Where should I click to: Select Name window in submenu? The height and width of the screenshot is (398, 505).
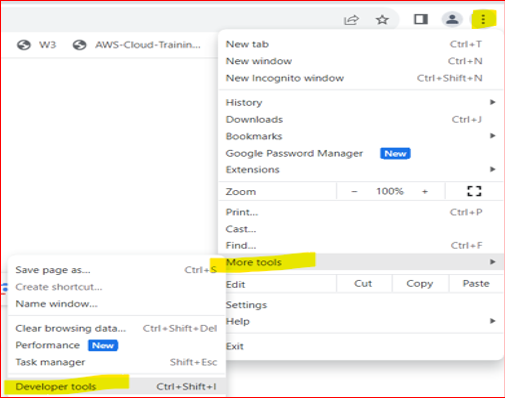[x=117, y=304]
